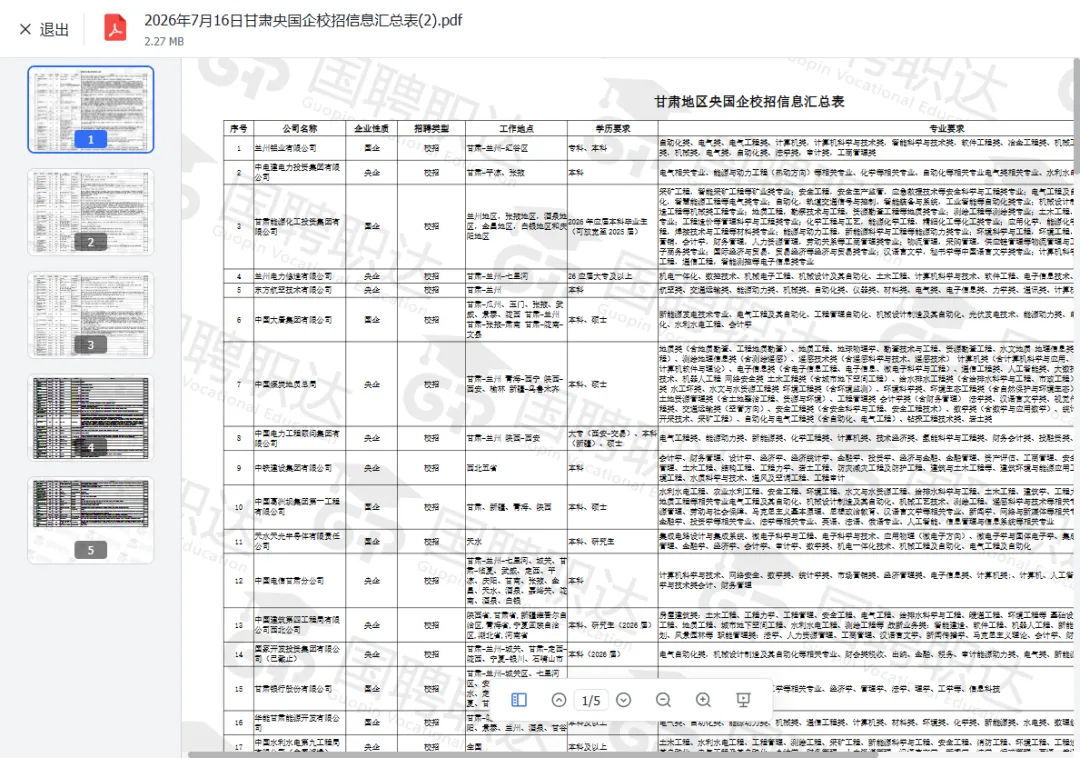The width and height of the screenshot is (1080, 758).
Task: Click education cell 26应届大专及以上
Action: [612, 276]
